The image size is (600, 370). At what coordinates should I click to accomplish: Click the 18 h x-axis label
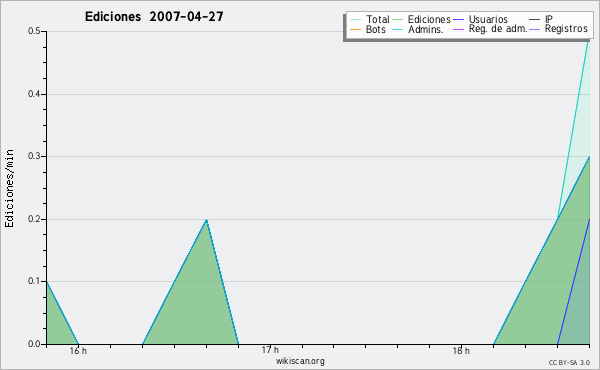(461, 351)
